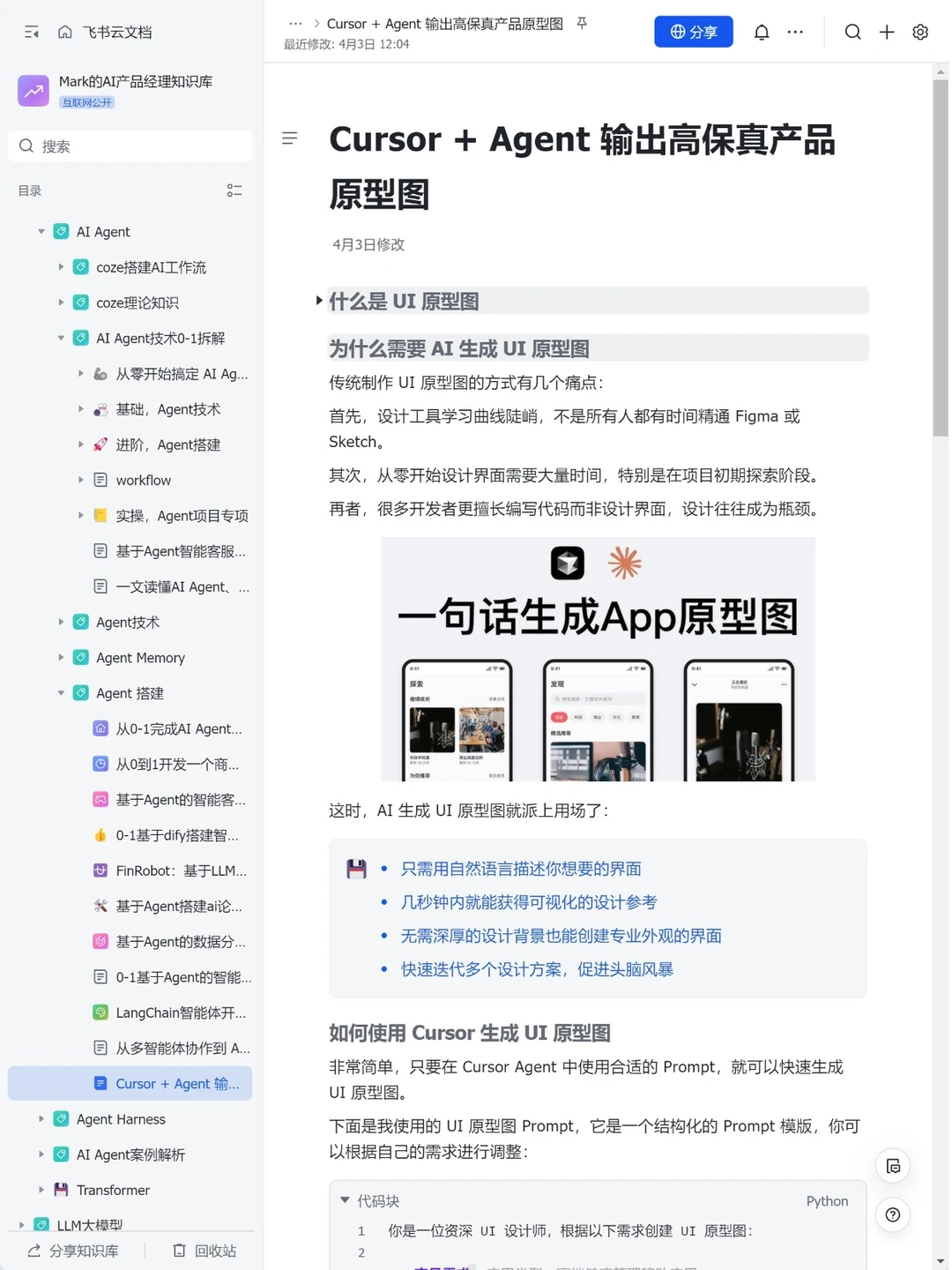Click the Transformer floppy disk icon
The width and height of the screenshot is (952, 1270).
click(x=61, y=1190)
